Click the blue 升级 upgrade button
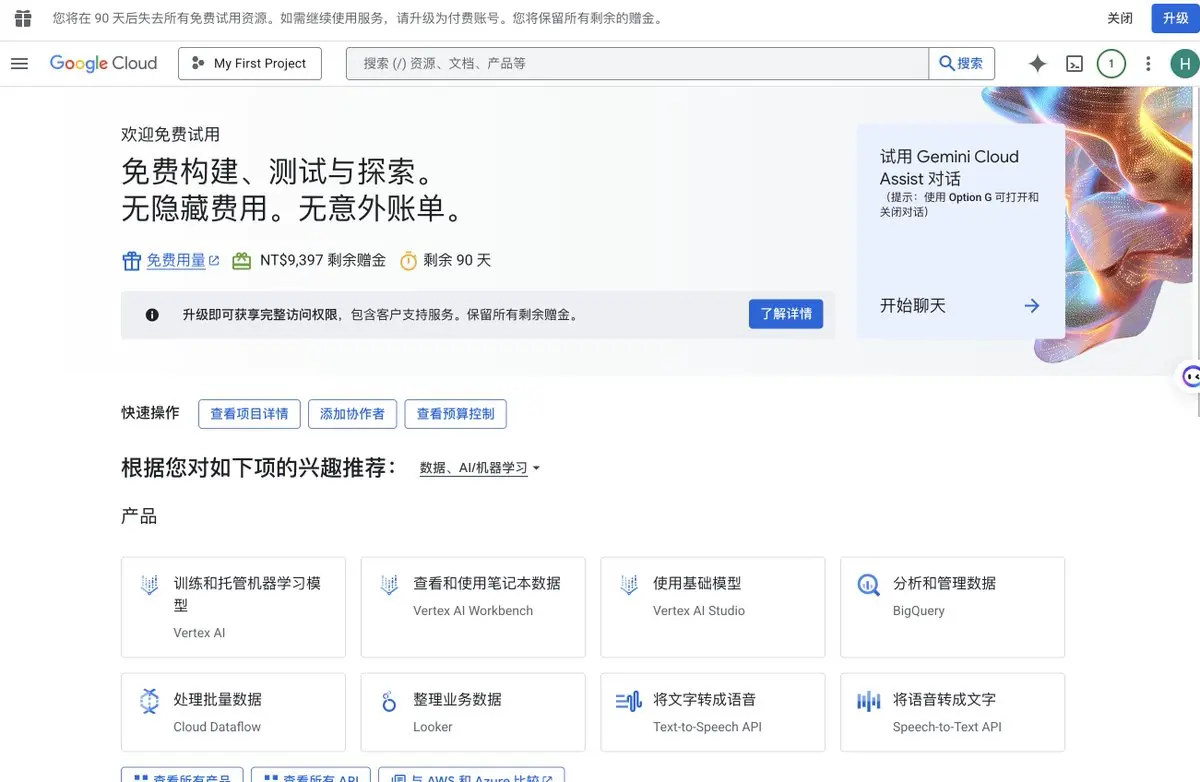Image resolution: width=1200 pixels, height=782 pixels. [1176, 18]
